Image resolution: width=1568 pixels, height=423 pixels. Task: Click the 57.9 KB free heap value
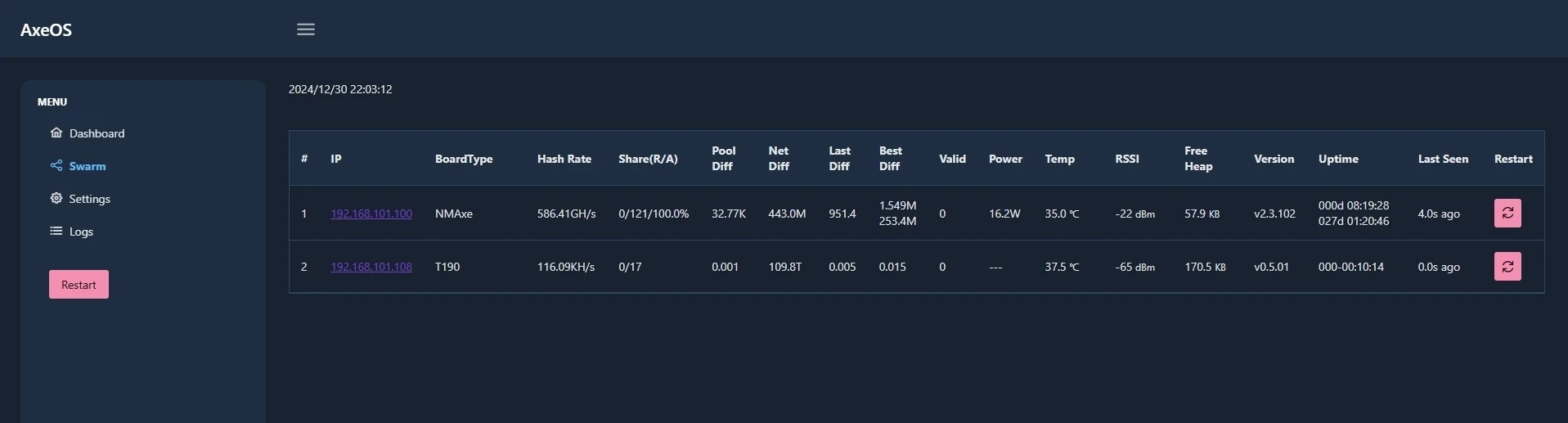tap(1202, 214)
